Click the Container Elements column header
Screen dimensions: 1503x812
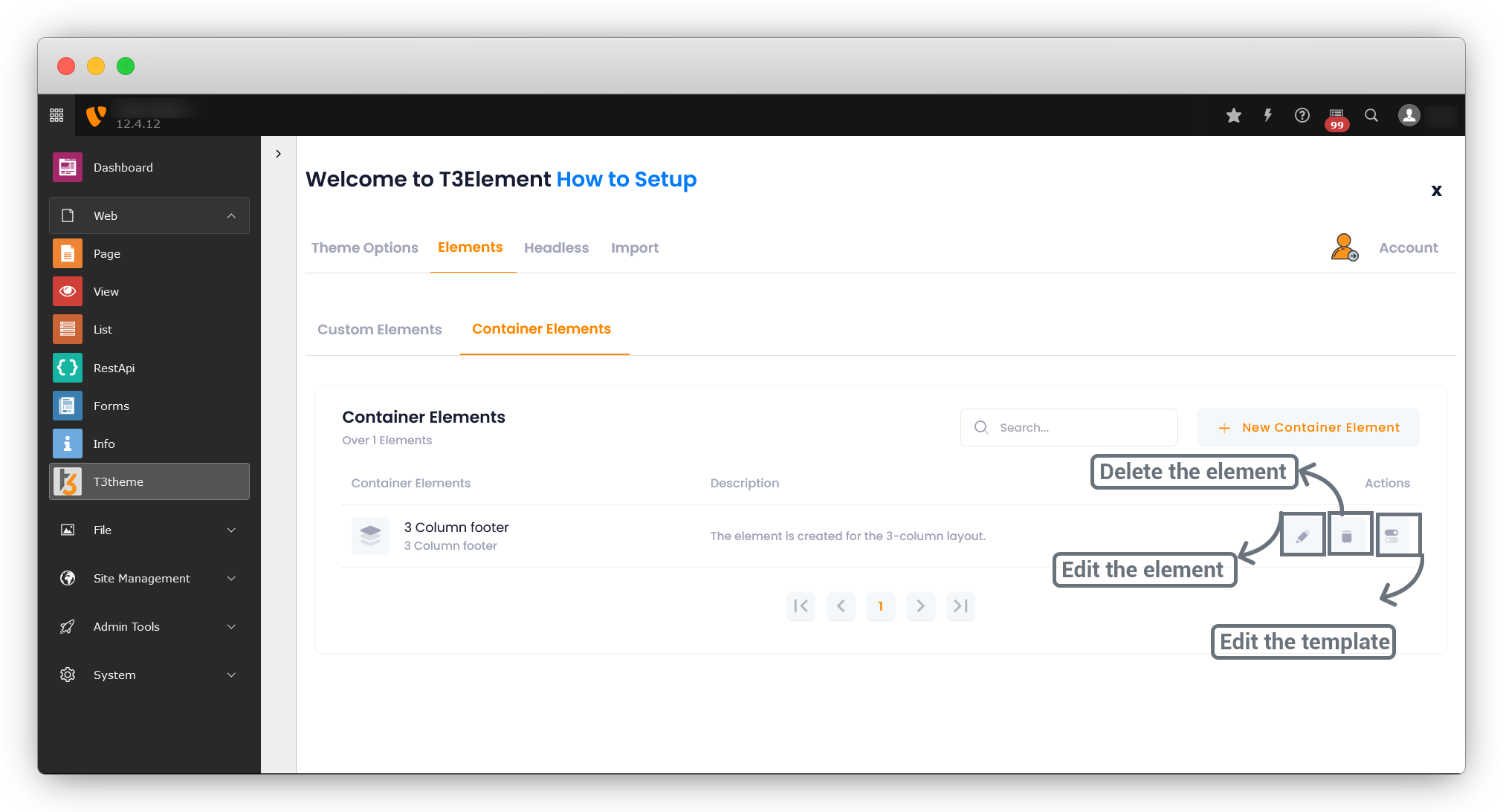[x=411, y=484]
